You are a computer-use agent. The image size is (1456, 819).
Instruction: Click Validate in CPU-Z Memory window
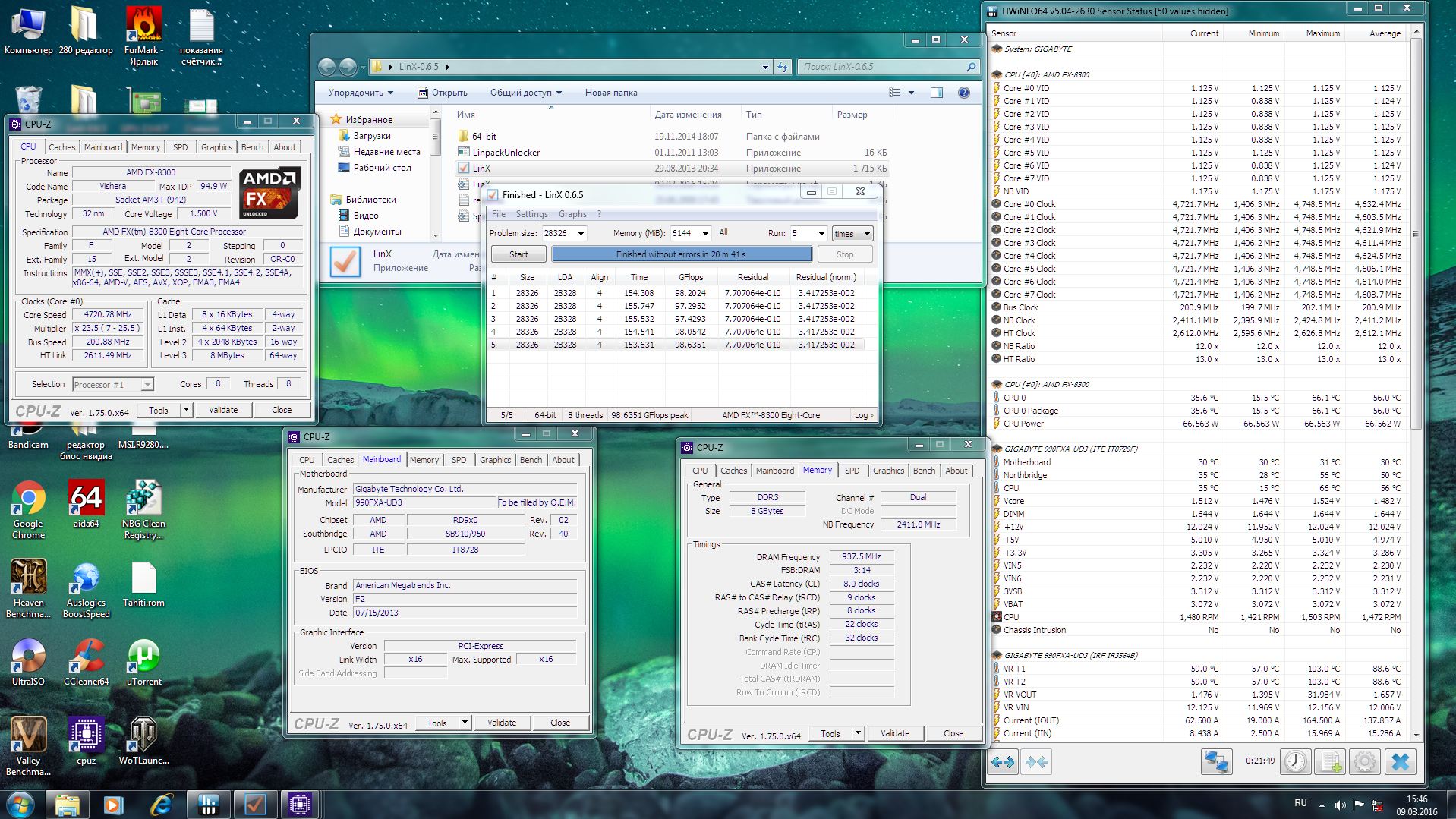point(895,733)
